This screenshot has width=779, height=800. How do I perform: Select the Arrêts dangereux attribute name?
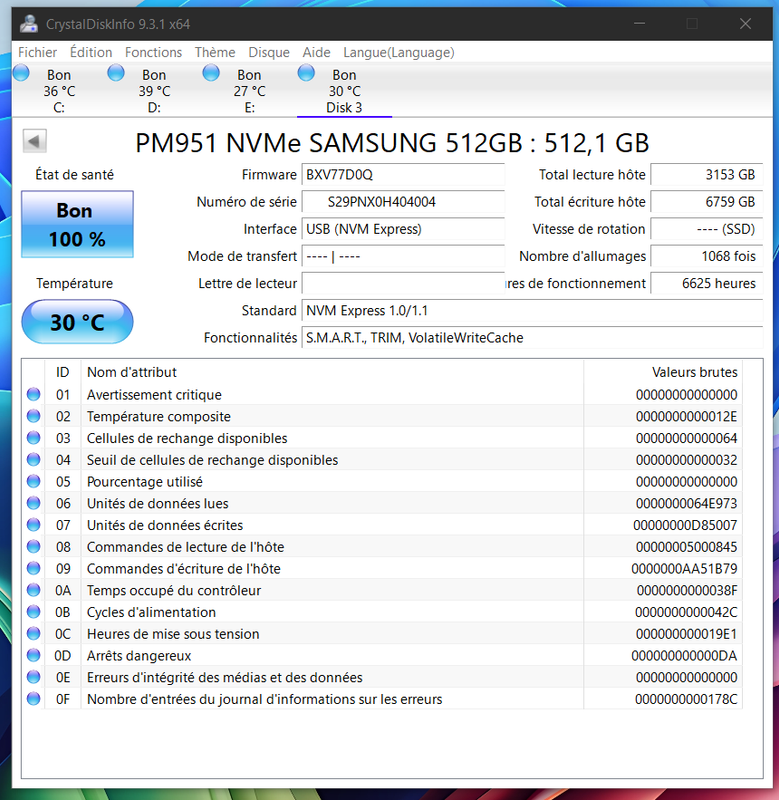139,656
